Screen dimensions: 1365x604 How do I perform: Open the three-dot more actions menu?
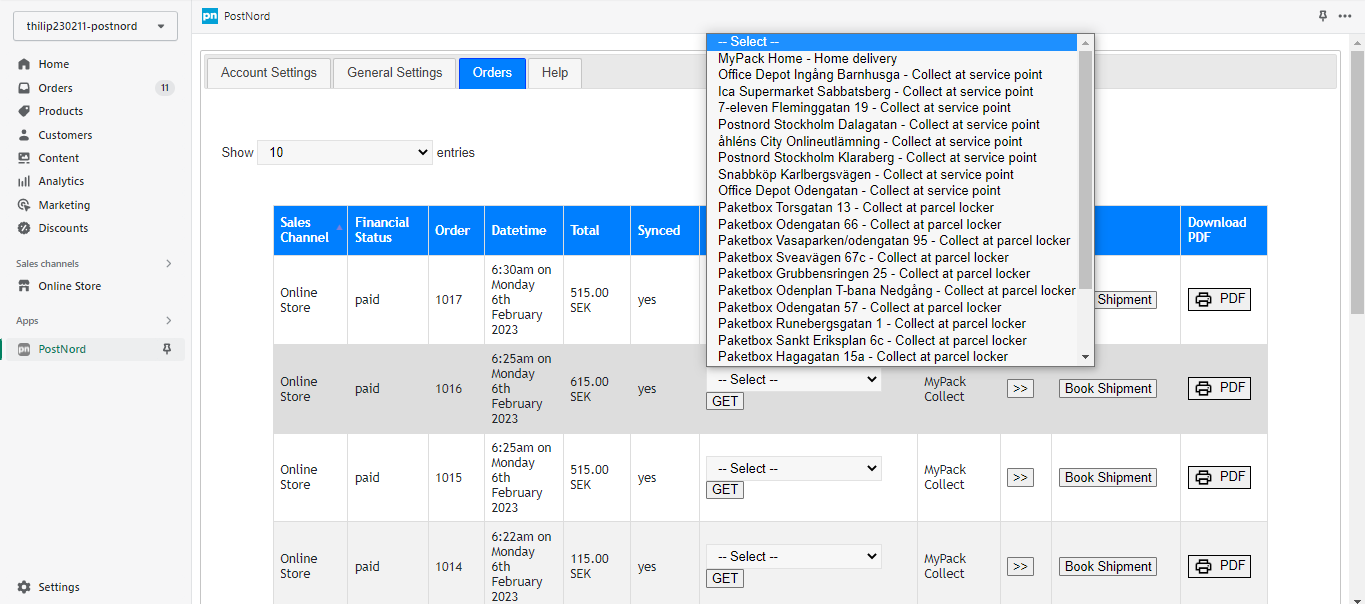[1345, 16]
